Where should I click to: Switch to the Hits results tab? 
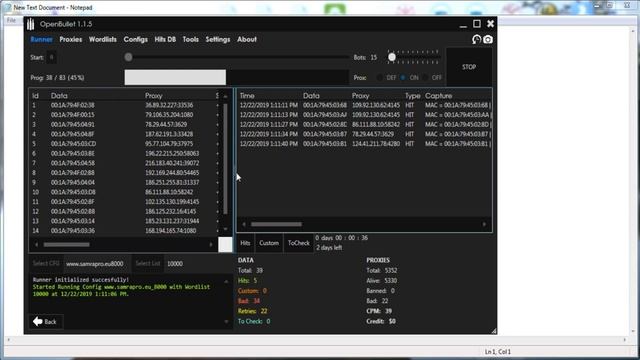pyautogui.click(x=245, y=243)
